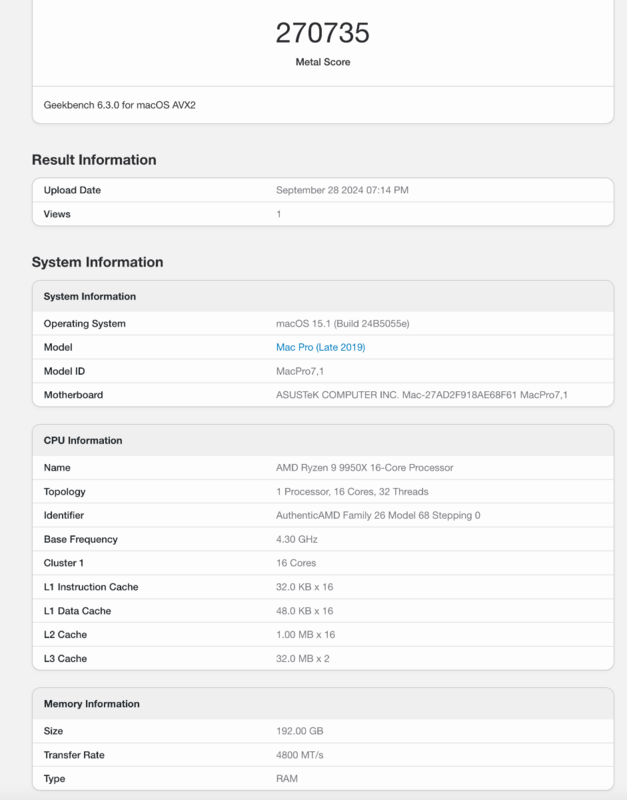Click the Metal Score label
The width and height of the screenshot is (627, 800).
(x=322, y=62)
